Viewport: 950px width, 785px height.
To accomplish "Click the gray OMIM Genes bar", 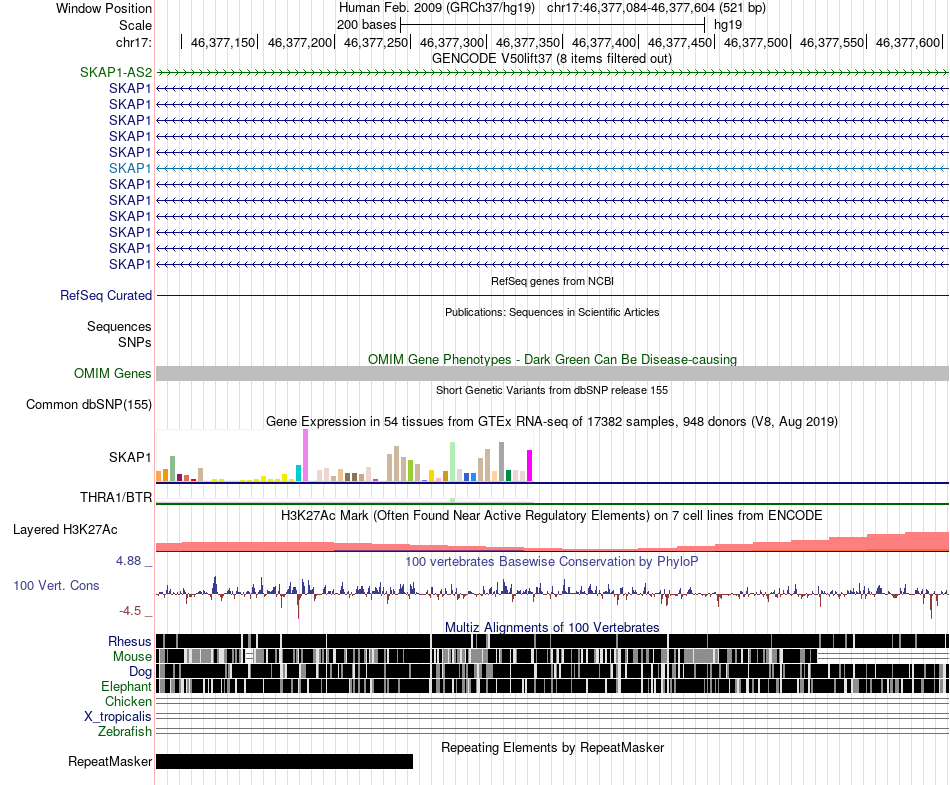I will (x=552, y=374).
